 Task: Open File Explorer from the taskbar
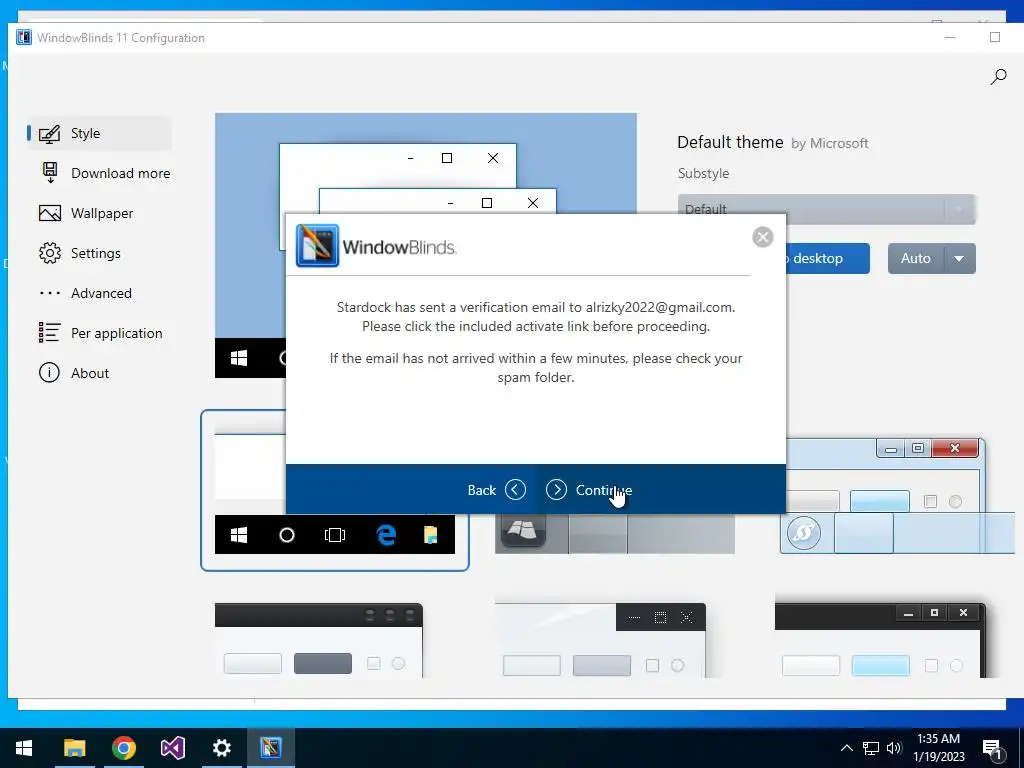(x=74, y=748)
